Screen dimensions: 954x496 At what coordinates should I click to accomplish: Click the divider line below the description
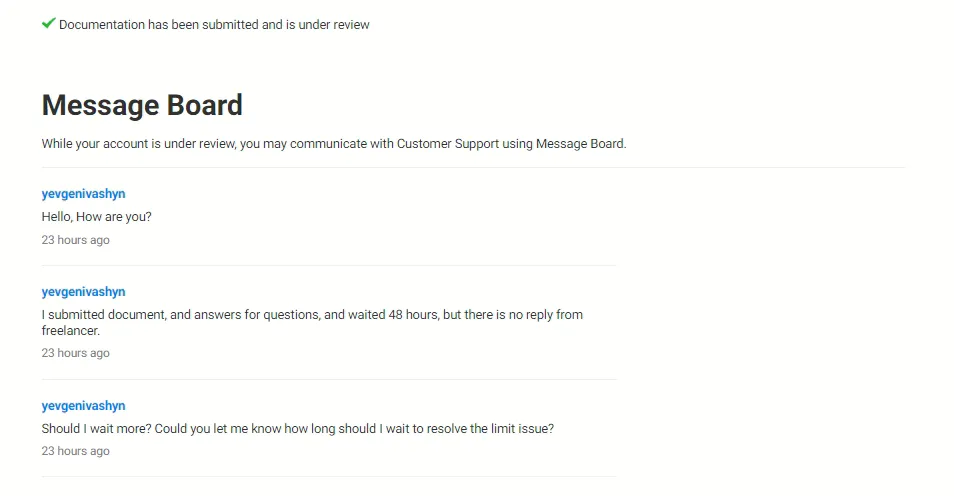473,168
